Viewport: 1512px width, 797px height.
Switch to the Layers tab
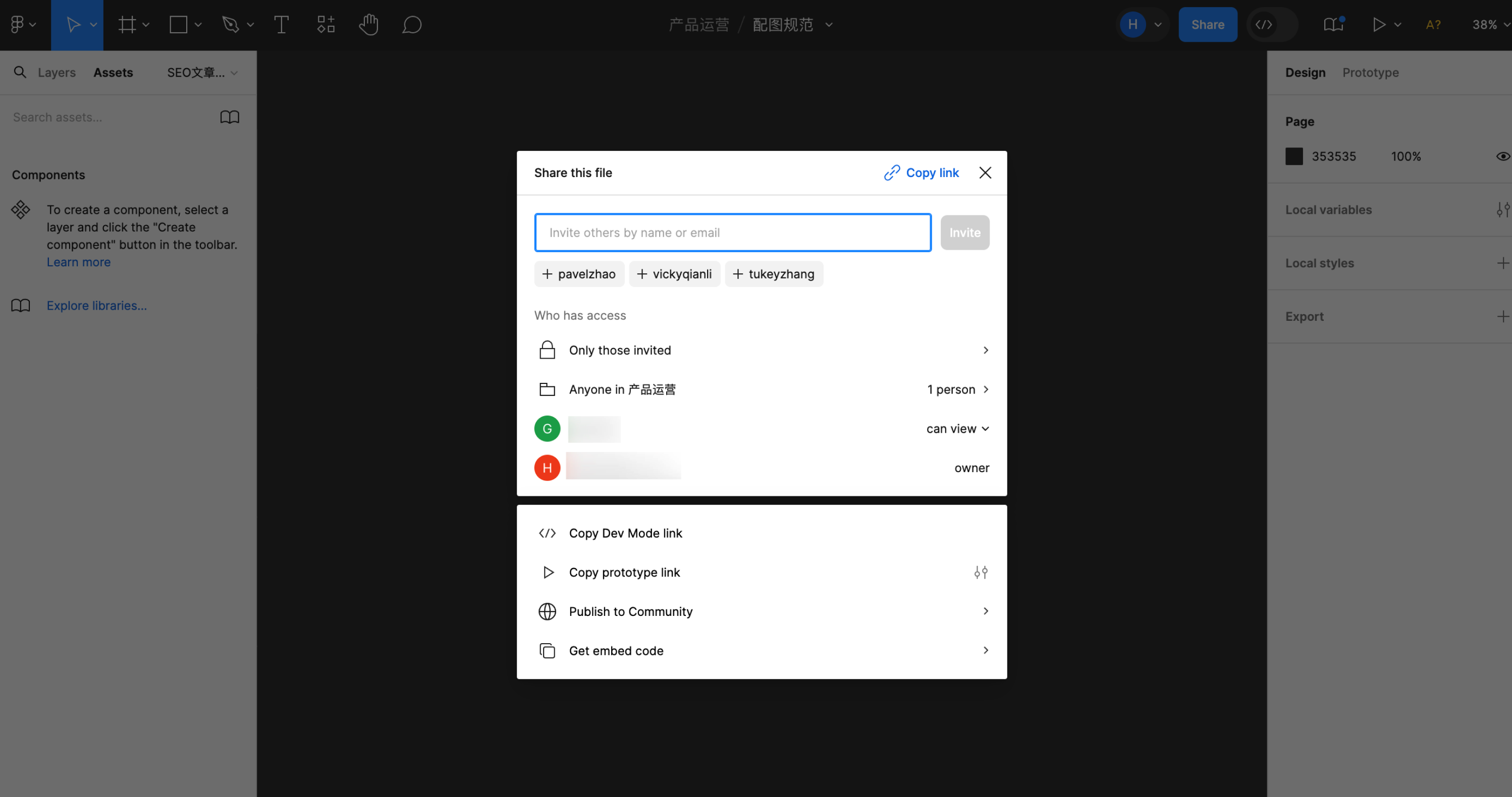pyautogui.click(x=57, y=72)
